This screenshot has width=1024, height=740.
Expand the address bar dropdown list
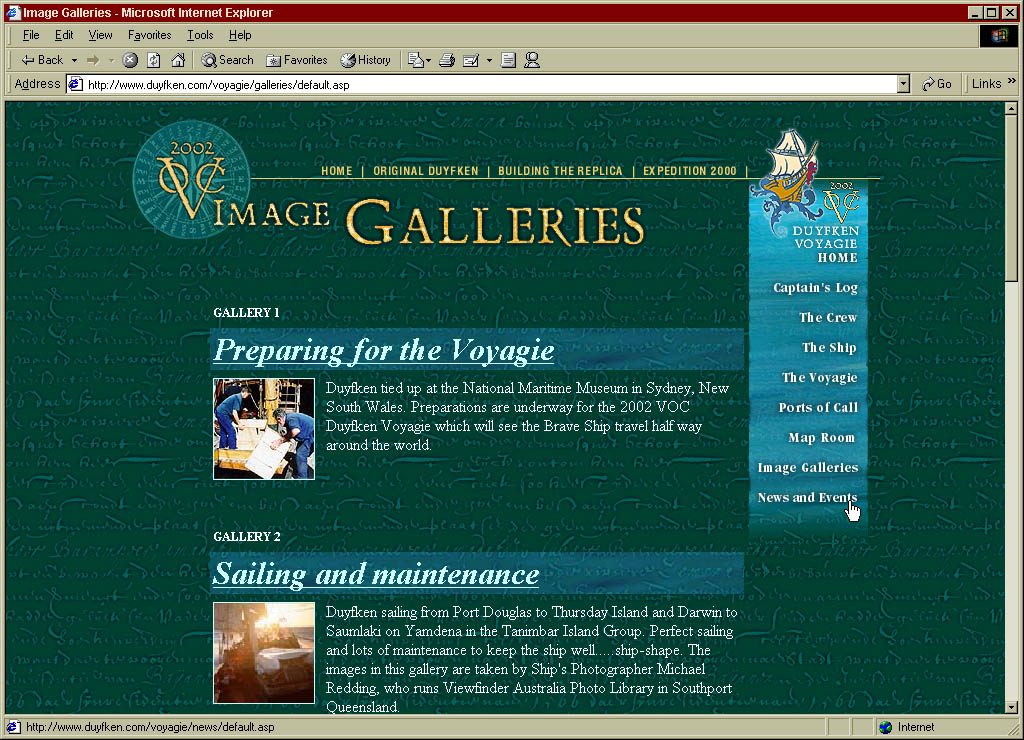[x=904, y=84]
